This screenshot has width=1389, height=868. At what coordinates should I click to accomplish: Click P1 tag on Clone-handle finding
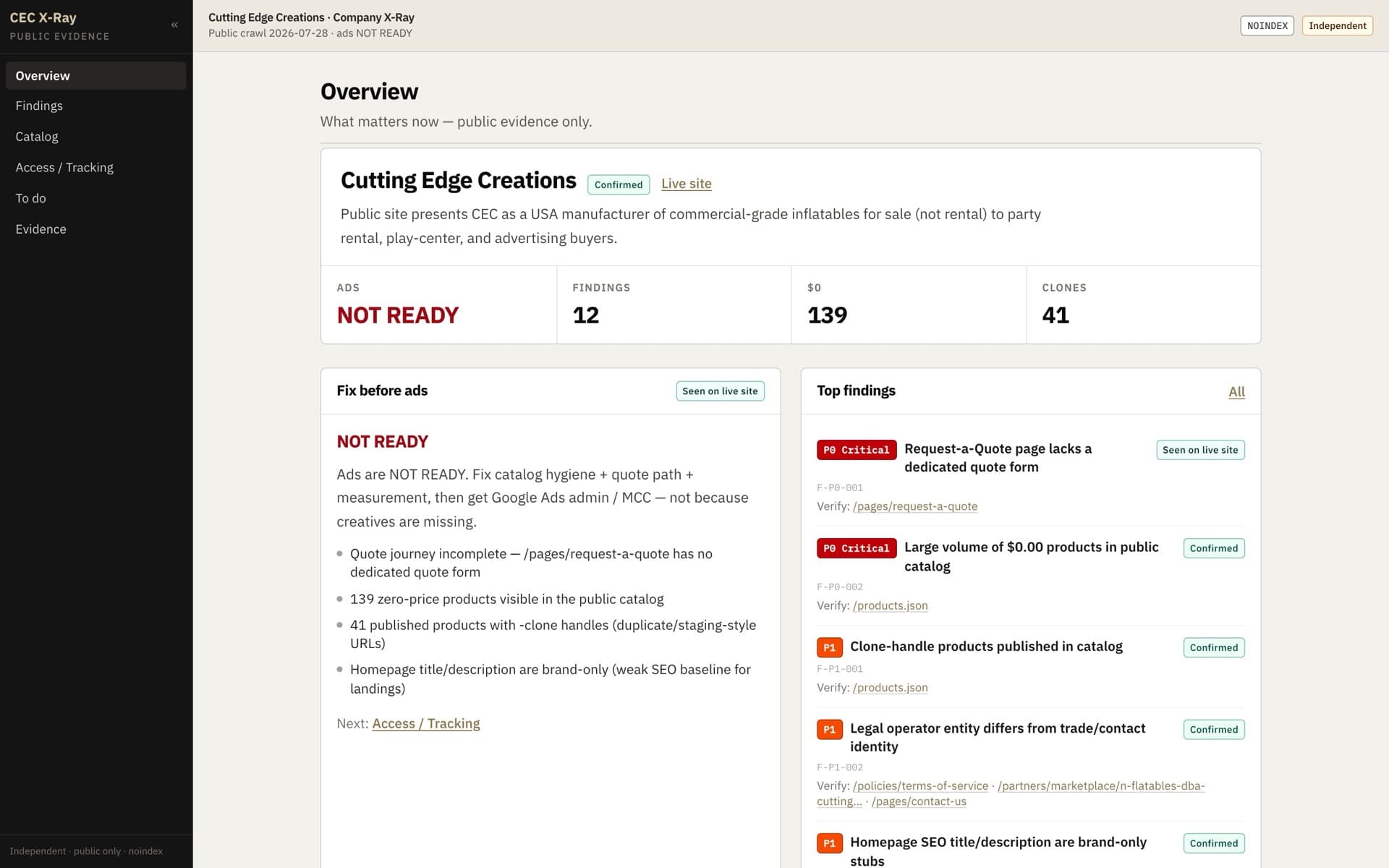pyautogui.click(x=830, y=647)
